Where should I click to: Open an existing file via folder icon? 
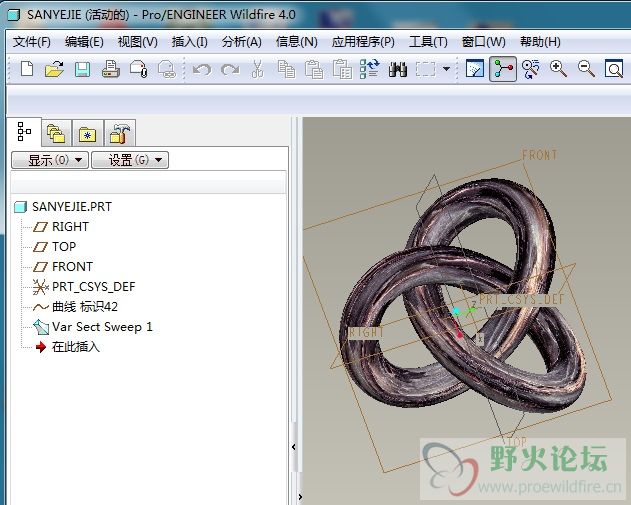pos(54,69)
